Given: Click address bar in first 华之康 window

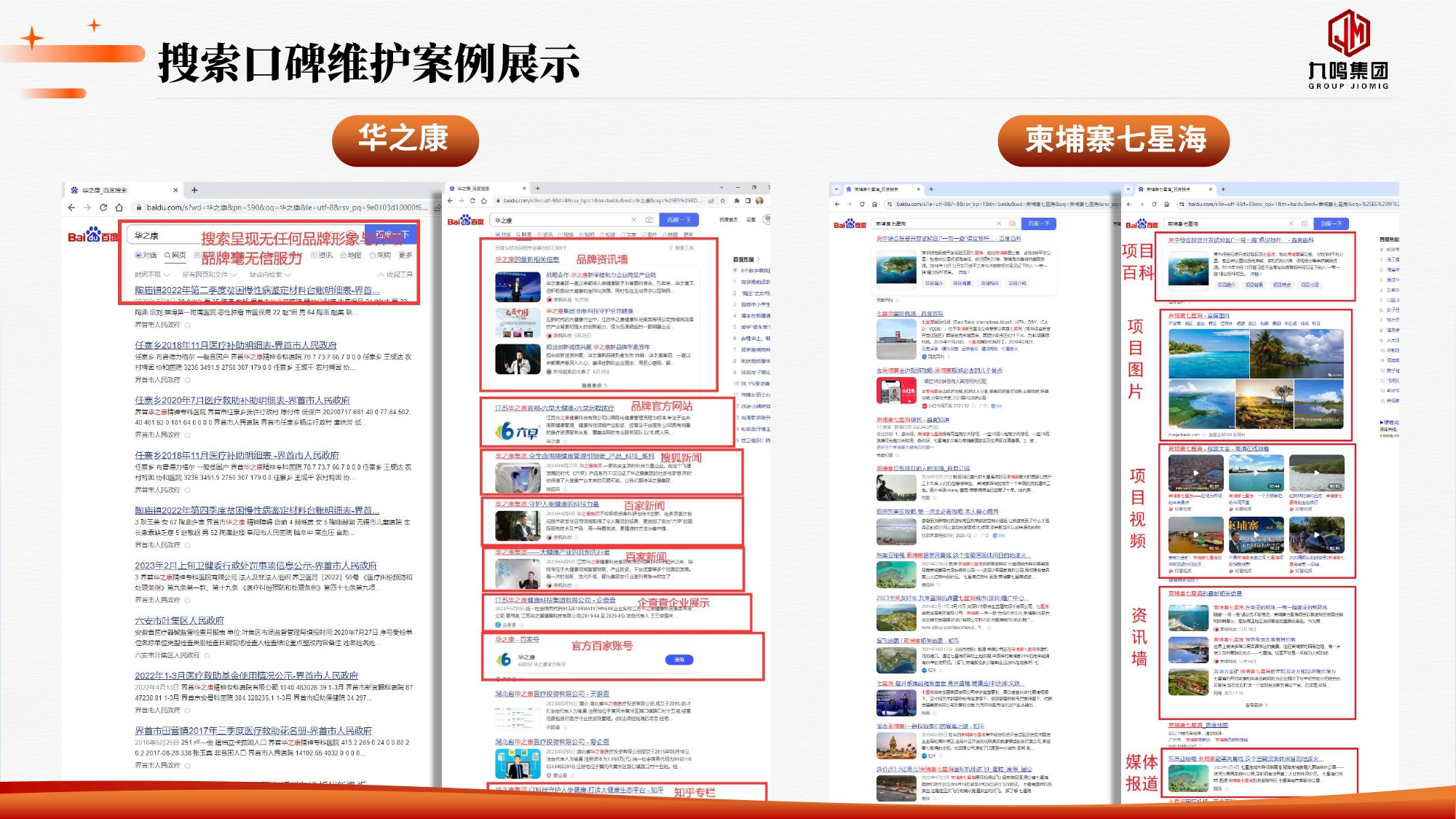Looking at the screenshot, I should 286,207.
